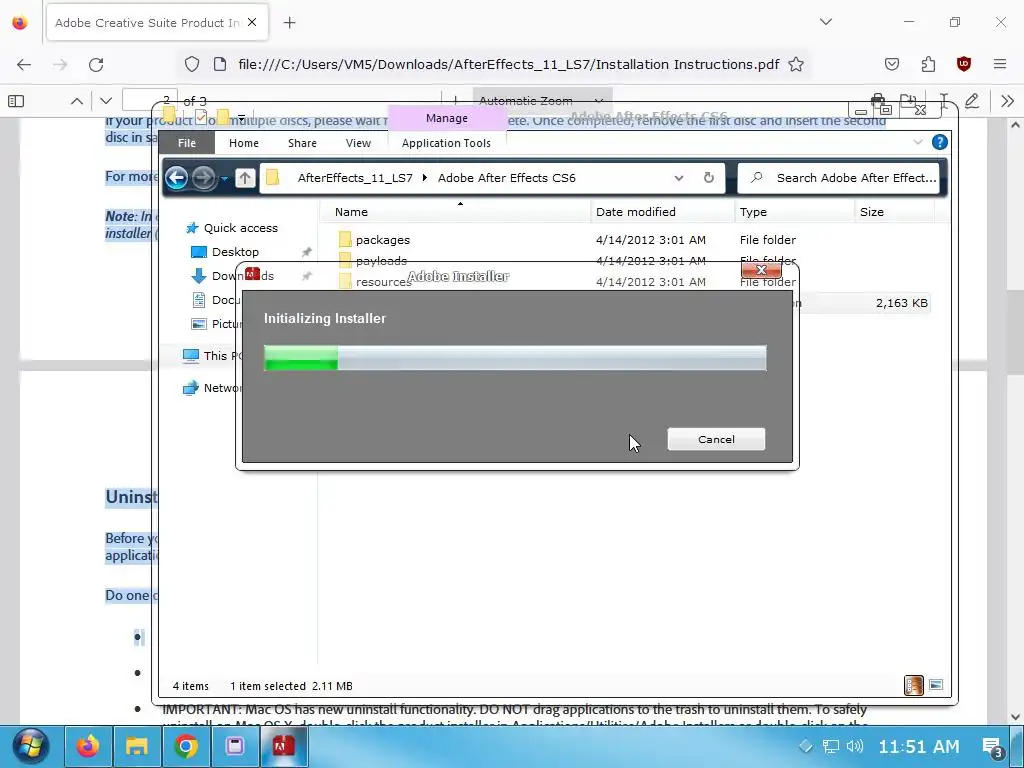
Task: Cancel the Adobe Installer initialization
Action: (716, 439)
